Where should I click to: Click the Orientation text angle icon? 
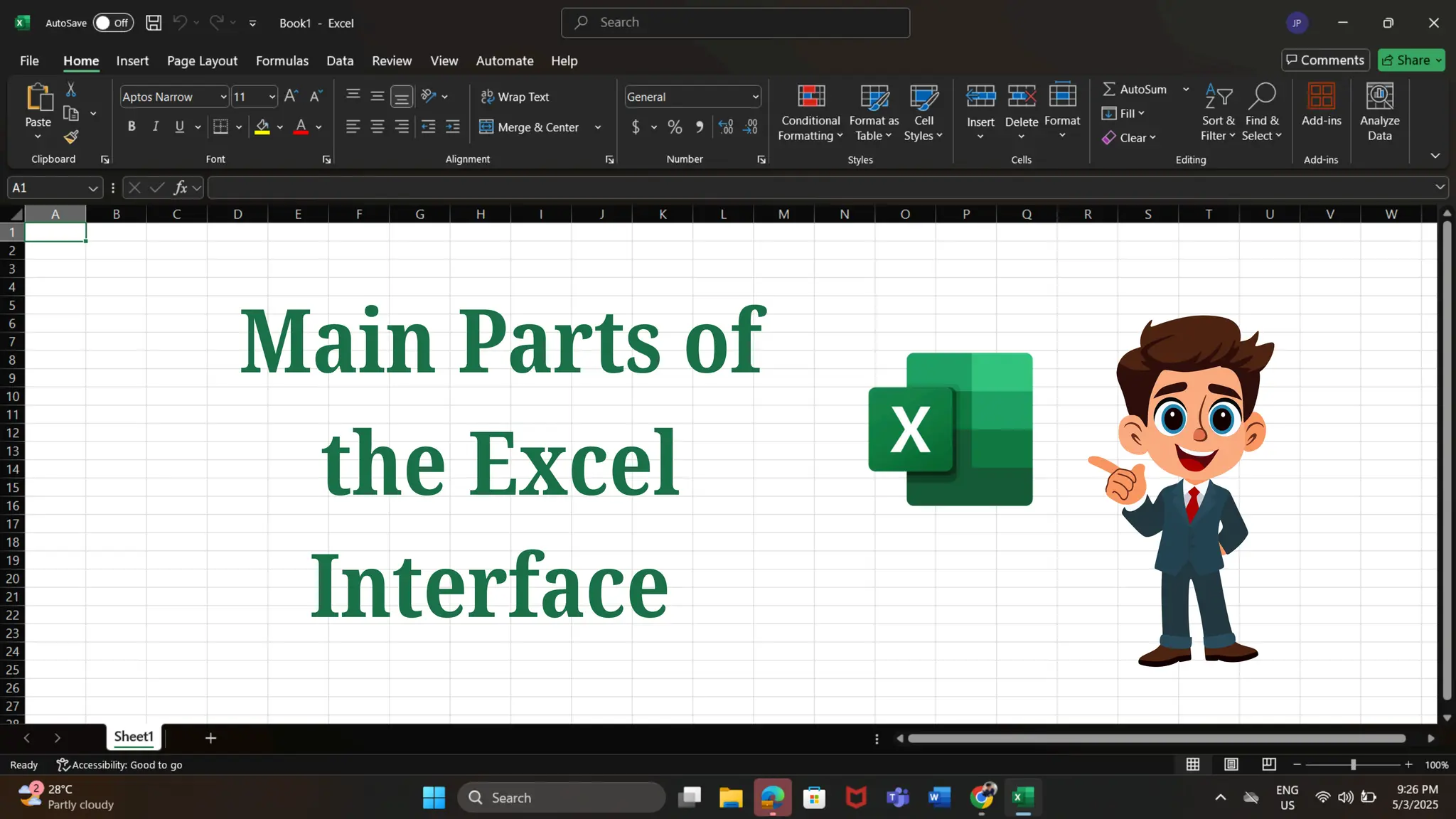[x=428, y=96]
